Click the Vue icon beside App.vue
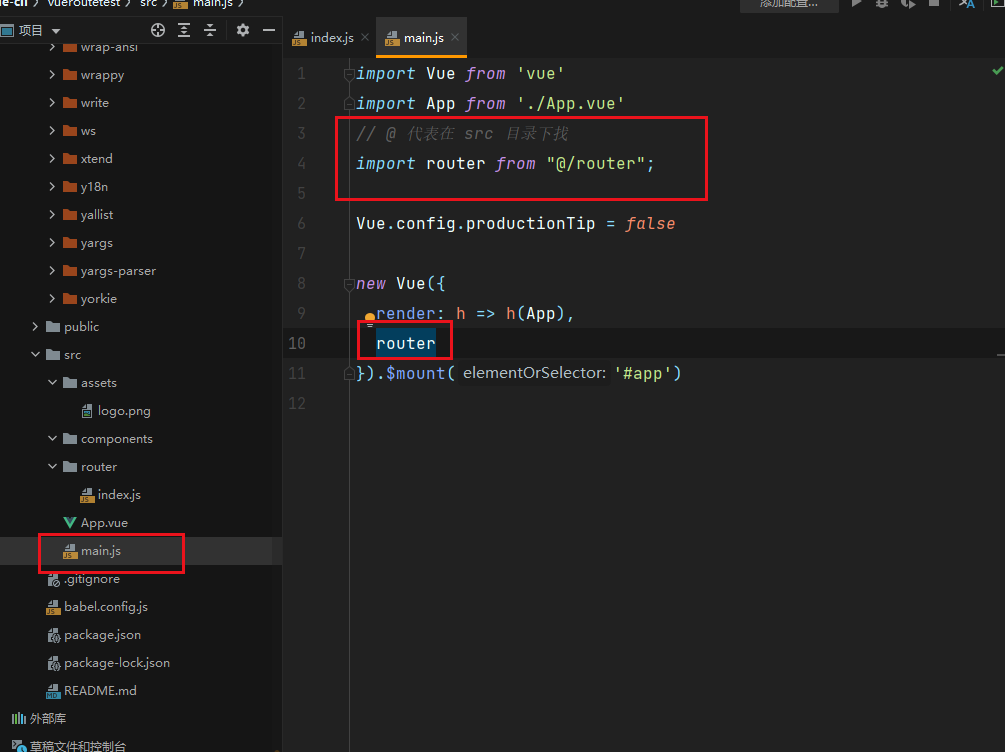Image resolution: width=1005 pixels, height=752 pixels. coord(70,522)
